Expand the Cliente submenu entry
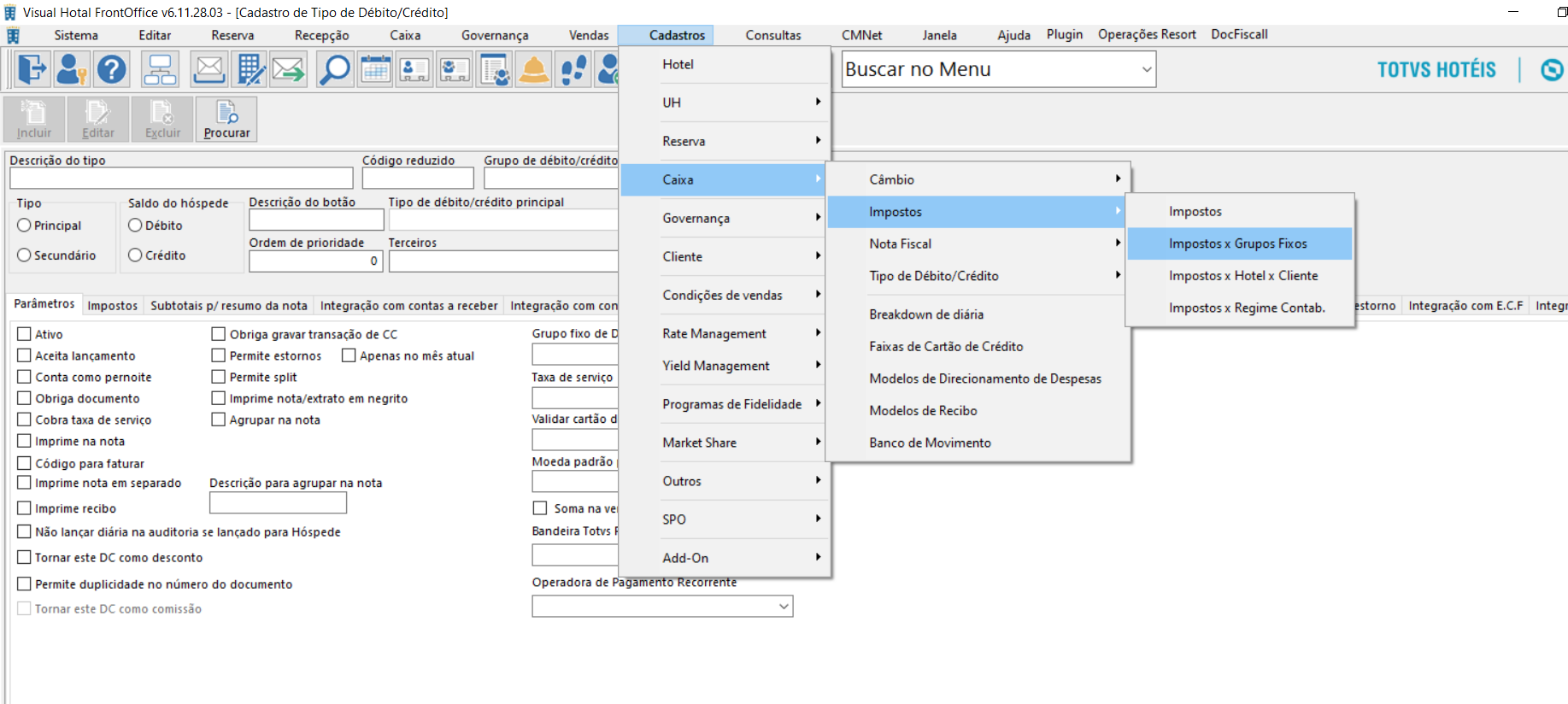Viewport: 1568px width, 704px height. 725,256
